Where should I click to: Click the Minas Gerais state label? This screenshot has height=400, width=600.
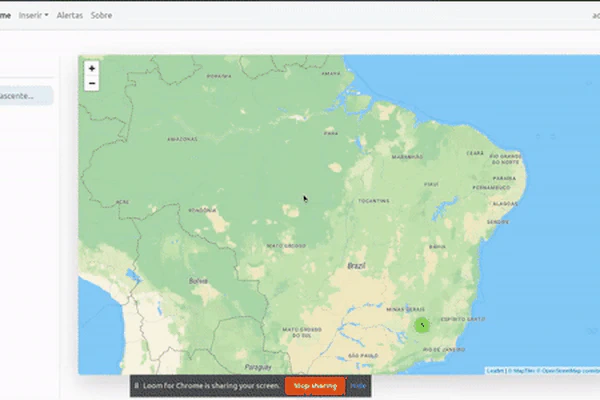[406, 309]
